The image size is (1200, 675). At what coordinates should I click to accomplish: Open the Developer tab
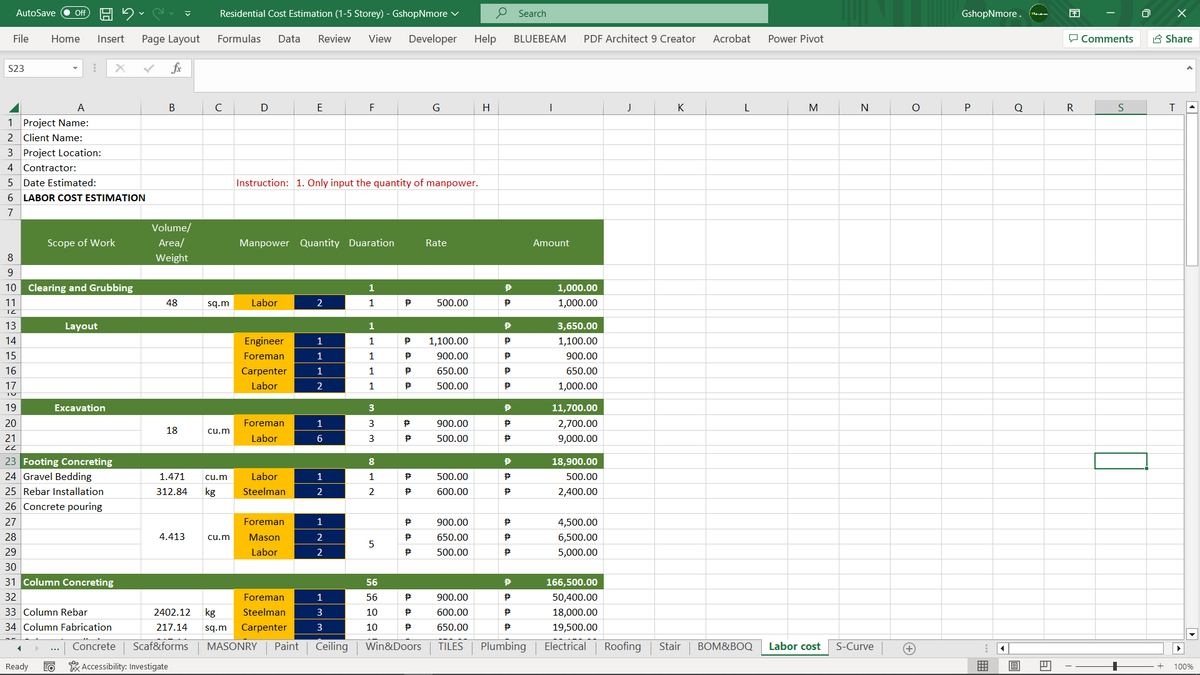(433, 39)
